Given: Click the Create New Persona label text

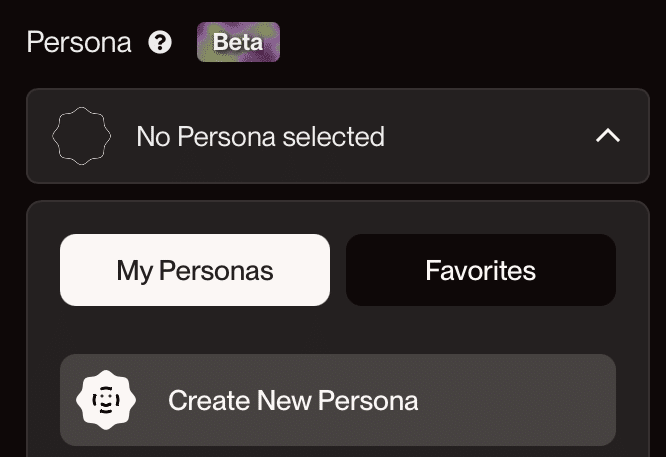Looking at the screenshot, I should (x=293, y=401).
